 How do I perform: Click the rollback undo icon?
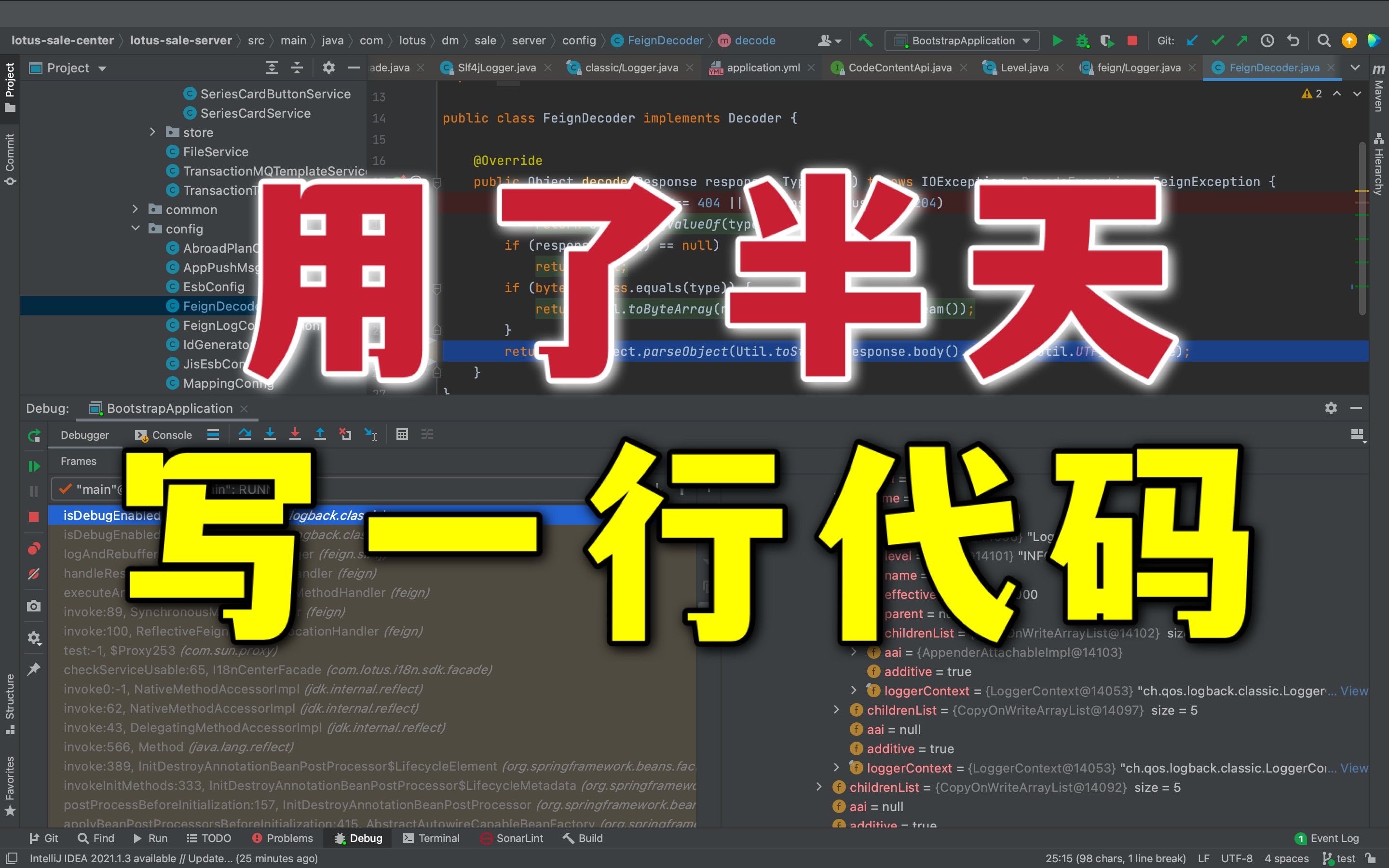1293,41
